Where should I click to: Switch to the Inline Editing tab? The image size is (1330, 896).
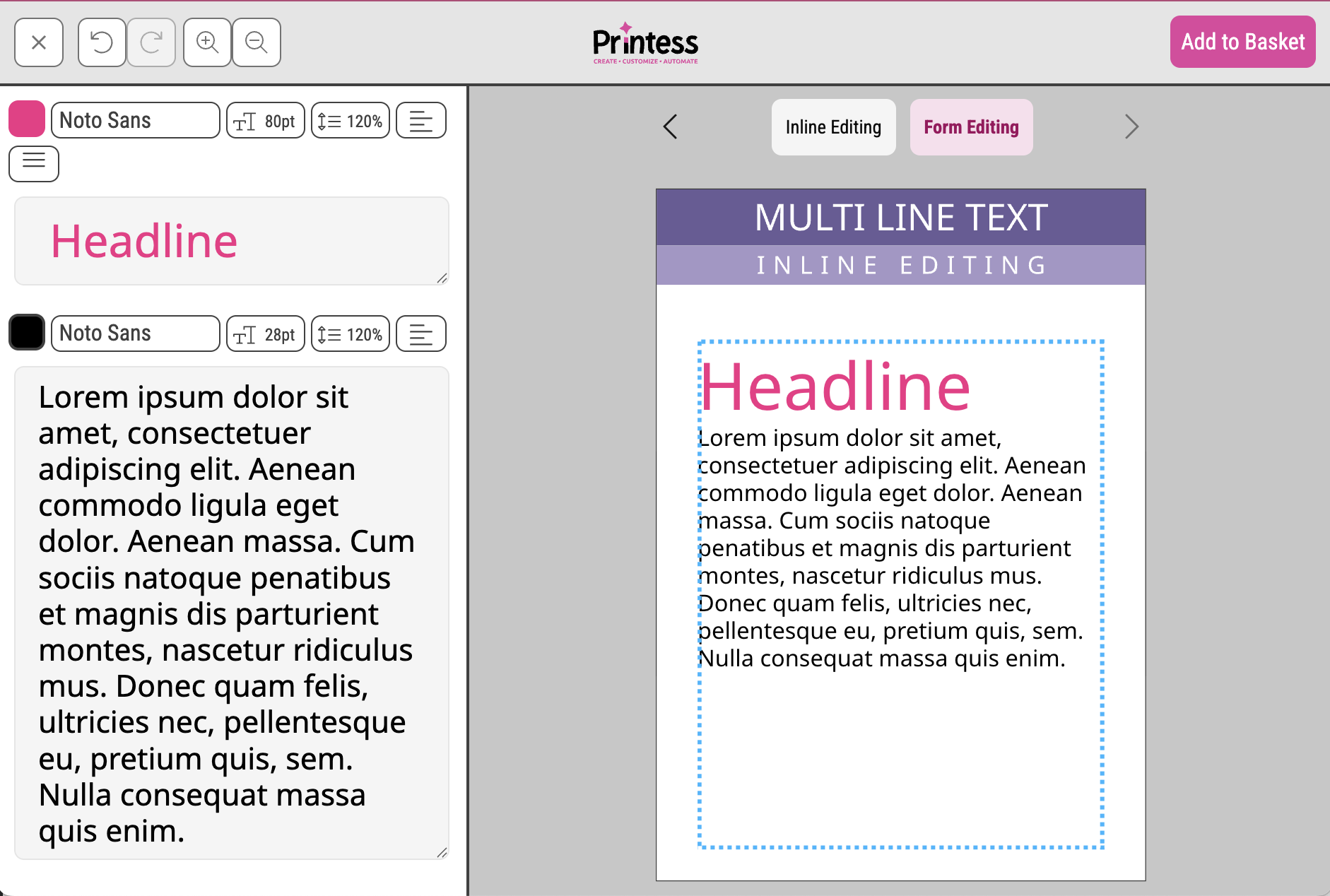[x=833, y=127]
